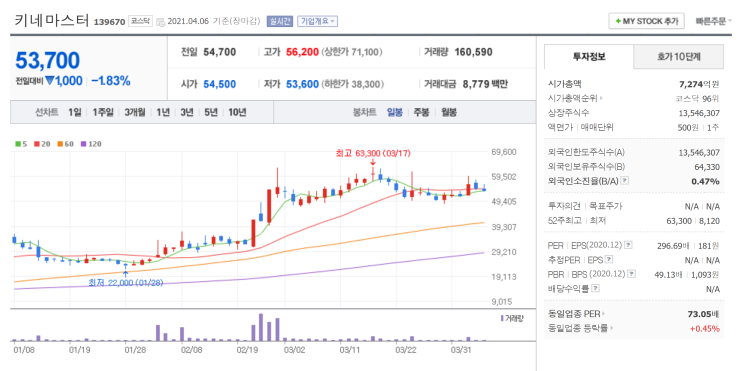The height and width of the screenshot is (371, 743).
Task: Switch to the 투자정보 tab
Action: pos(589,57)
